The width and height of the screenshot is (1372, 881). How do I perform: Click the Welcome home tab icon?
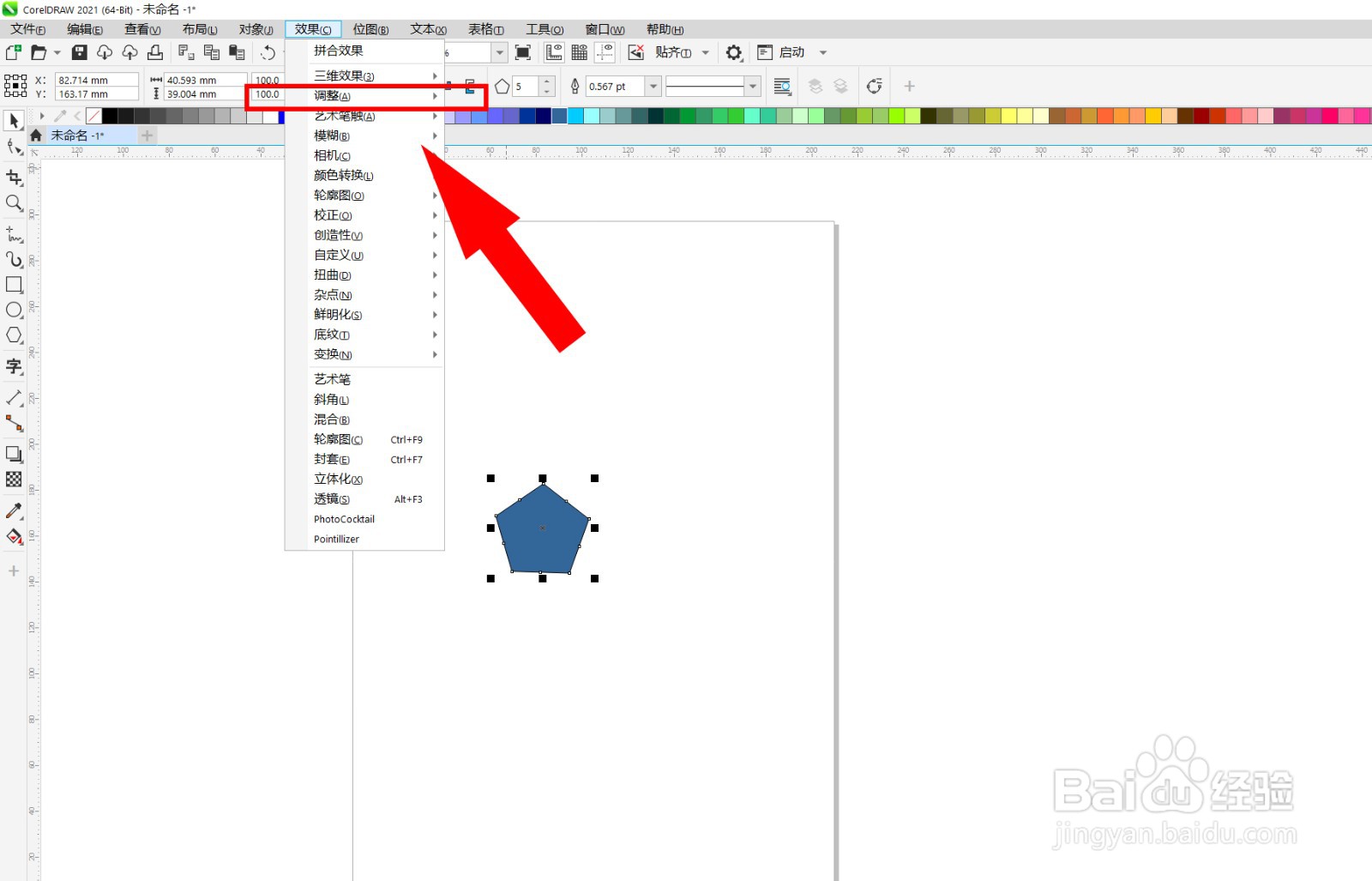(36, 136)
